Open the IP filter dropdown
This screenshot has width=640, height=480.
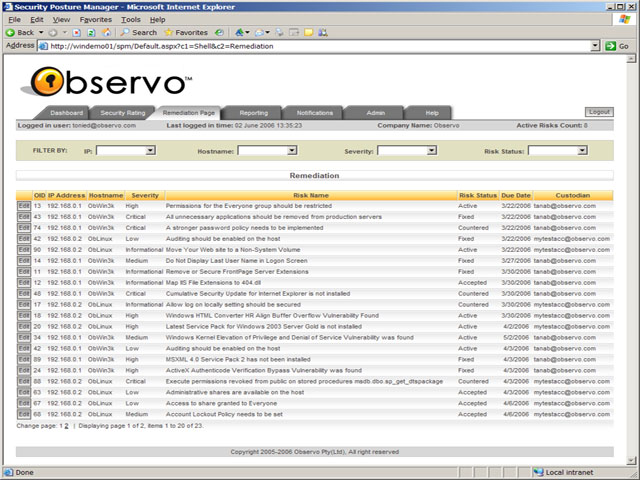click(150, 151)
